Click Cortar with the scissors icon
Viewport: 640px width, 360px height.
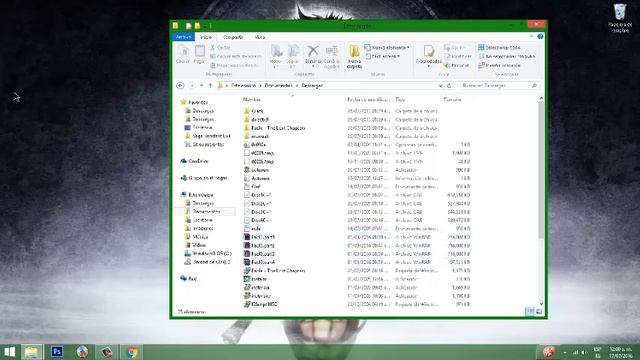220,47
